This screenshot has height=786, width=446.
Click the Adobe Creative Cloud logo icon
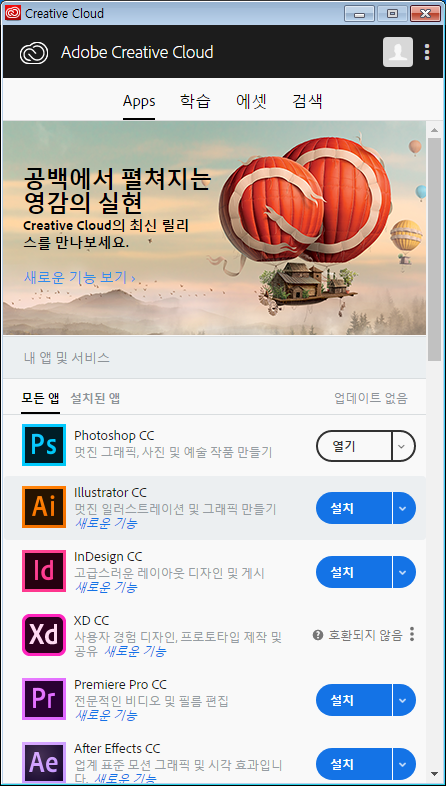pos(34,52)
